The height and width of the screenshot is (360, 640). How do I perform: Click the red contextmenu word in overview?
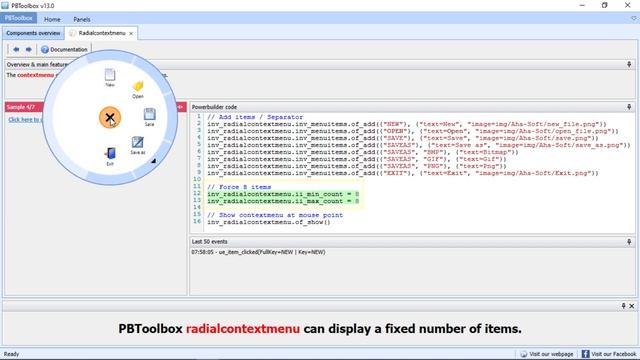pyautogui.click(x=36, y=75)
